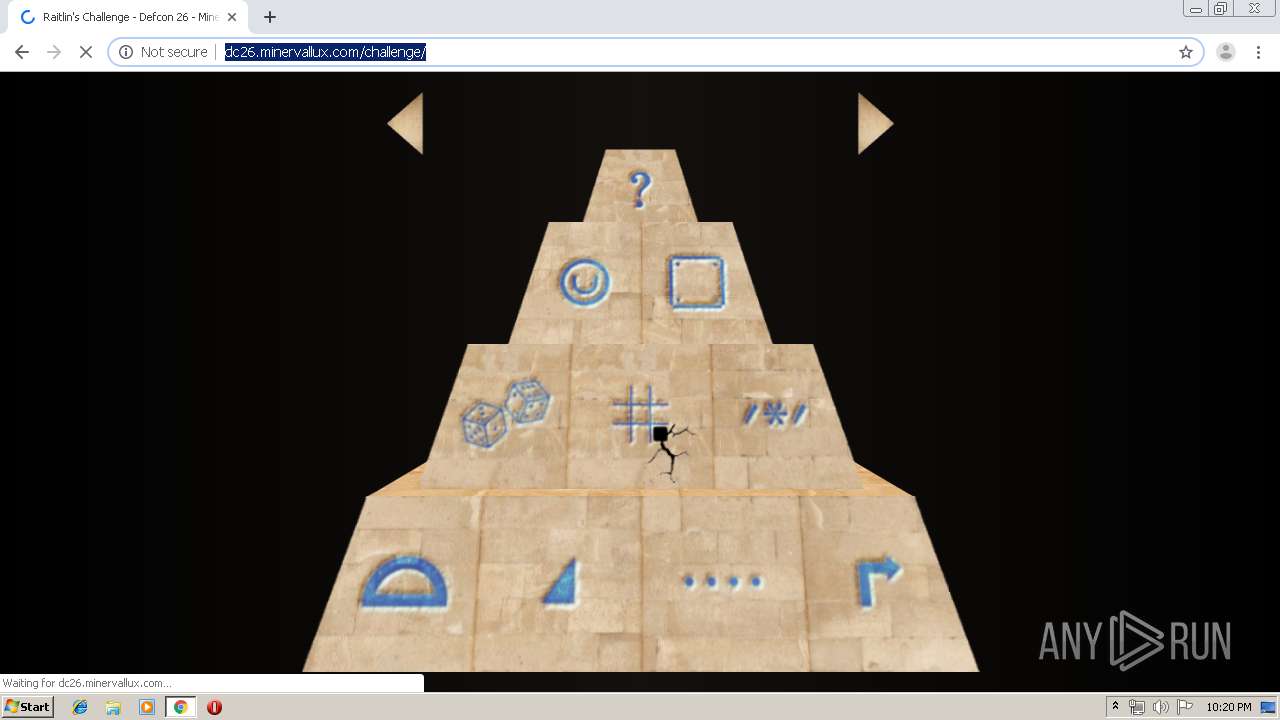Launch Internet Explorer from taskbar
The image size is (1280, 720).
coord(80,707)
